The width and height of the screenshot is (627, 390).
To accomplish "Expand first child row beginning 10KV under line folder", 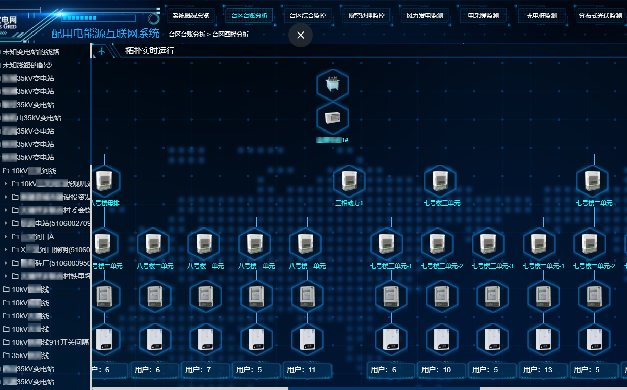I will tap(6, 184).
